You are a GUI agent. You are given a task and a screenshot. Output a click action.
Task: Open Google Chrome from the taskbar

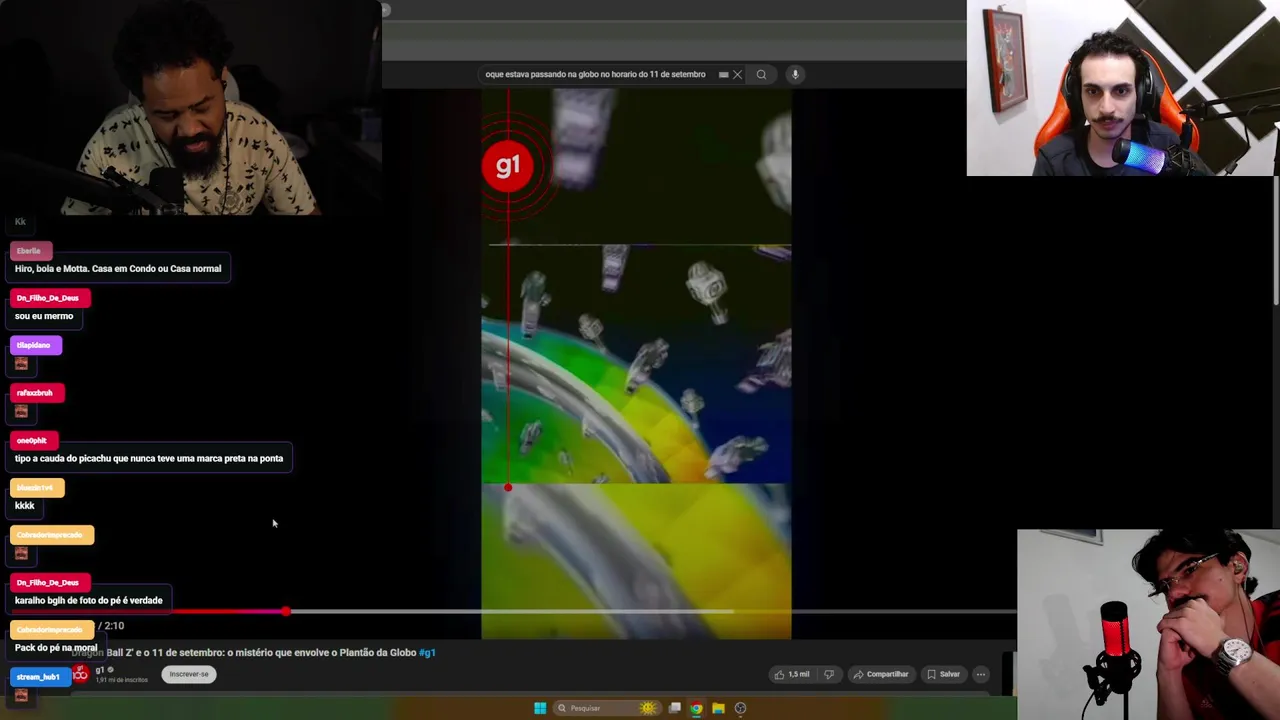[x=696, y=708]
